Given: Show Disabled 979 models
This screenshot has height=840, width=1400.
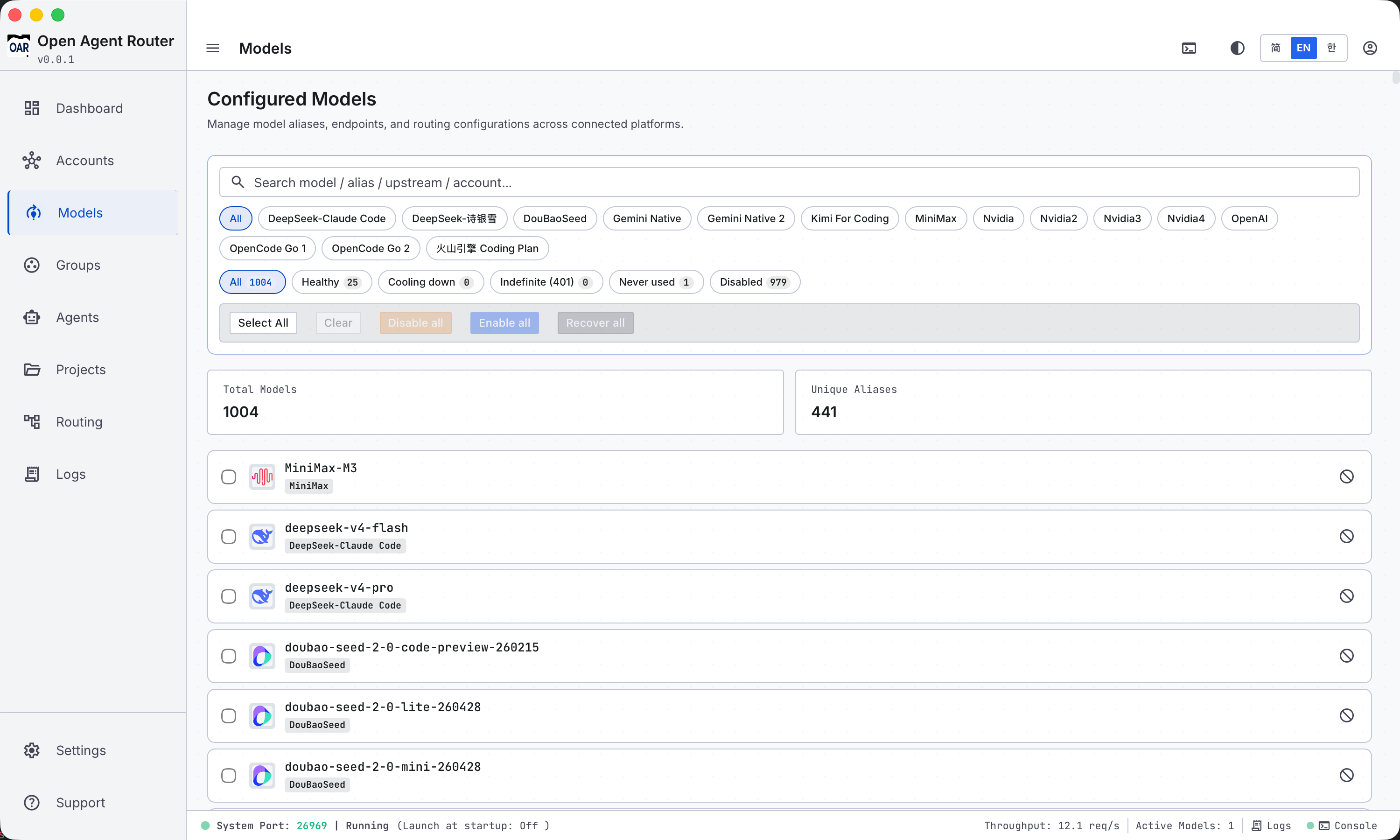Looking at the screenshot, I should coord(755,282).
